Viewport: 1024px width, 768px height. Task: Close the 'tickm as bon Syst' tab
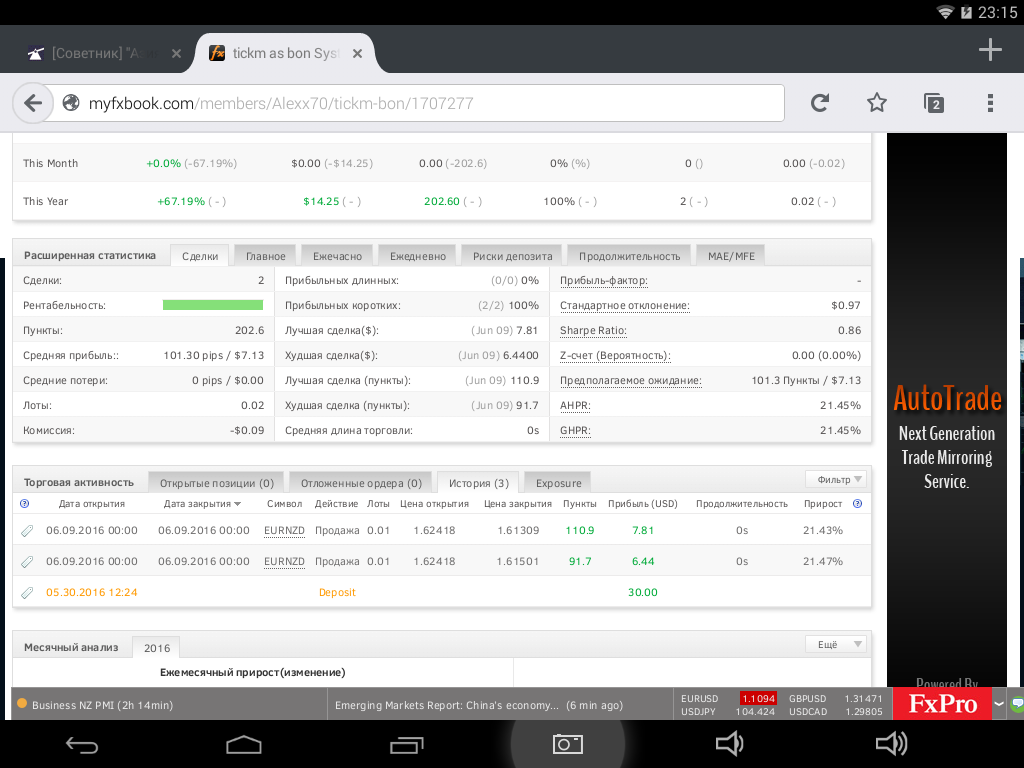pos(357,54)
